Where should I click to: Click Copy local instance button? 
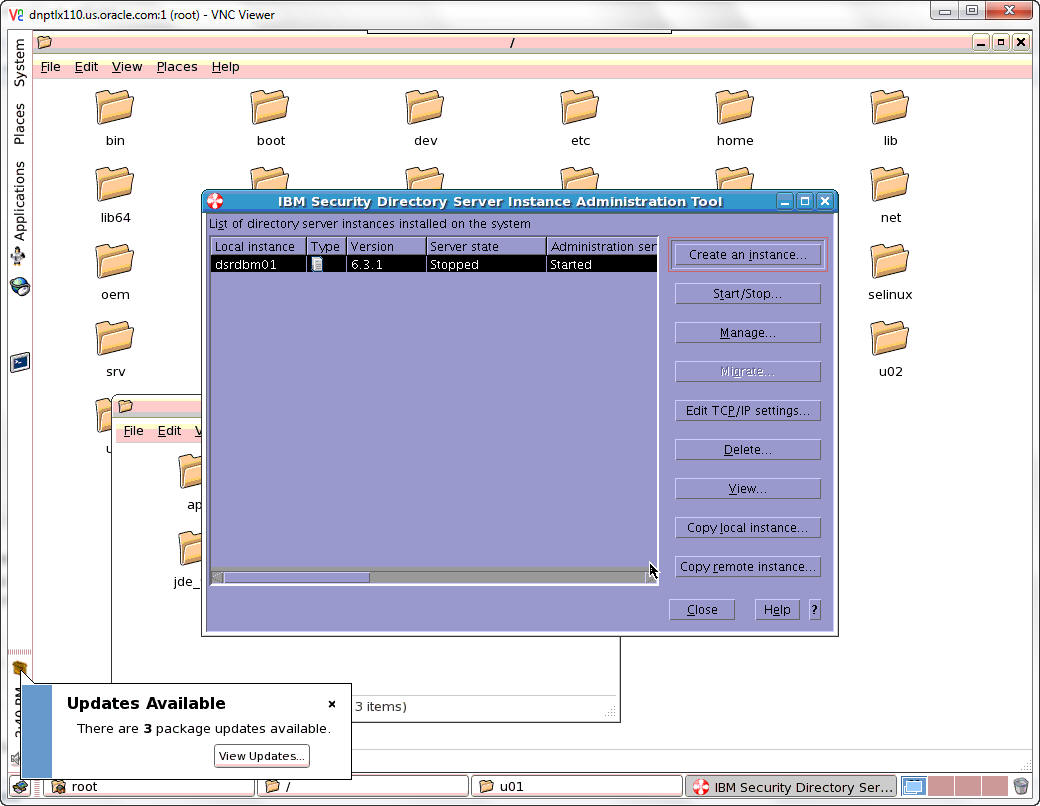[748, 527]
